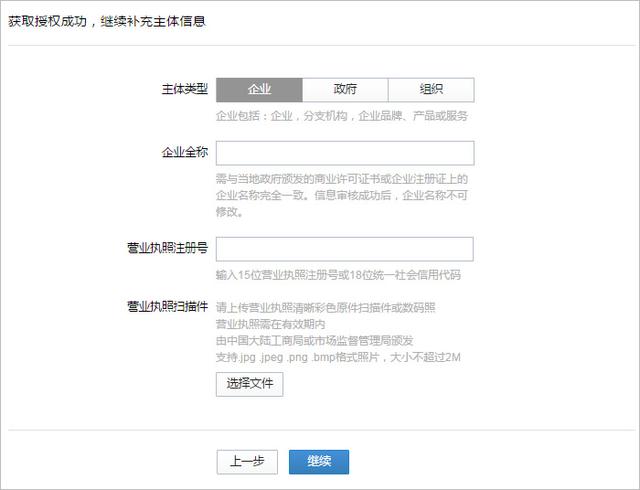Go back with the 上一步 button

(x=247, y=461)
